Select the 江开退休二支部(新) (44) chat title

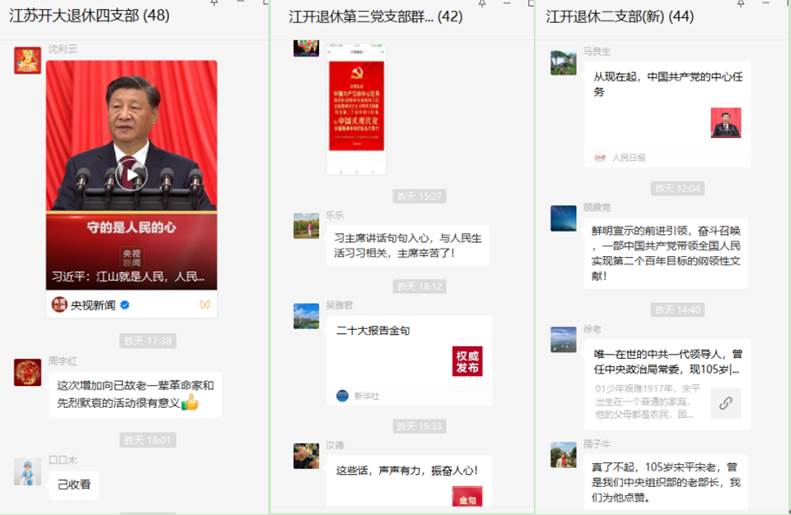pyautogui.click(x=619, y=17)
